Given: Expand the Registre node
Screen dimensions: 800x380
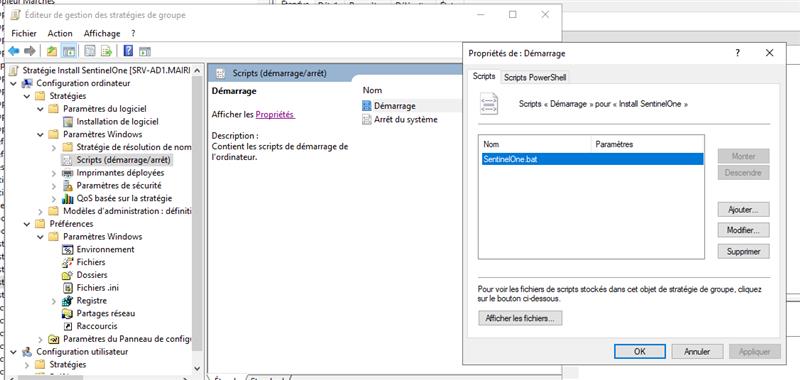Looking at the screenshot, I should click(x=54, y=301).
